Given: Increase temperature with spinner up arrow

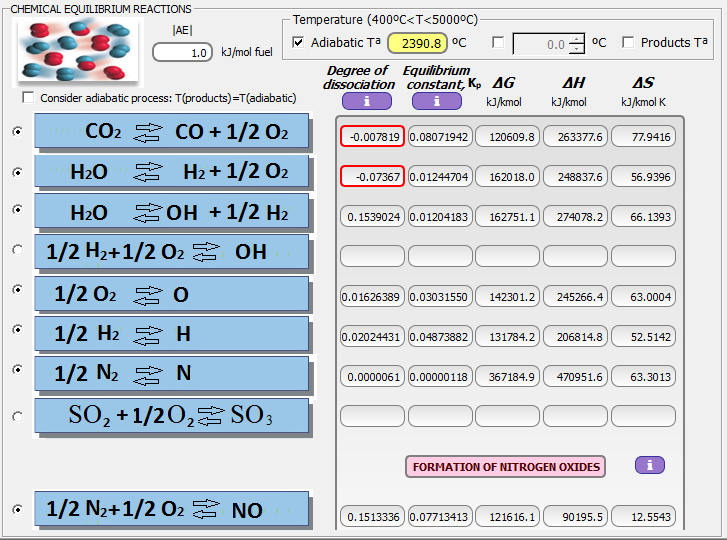Looking at the screenshot, I should (577, 38).
